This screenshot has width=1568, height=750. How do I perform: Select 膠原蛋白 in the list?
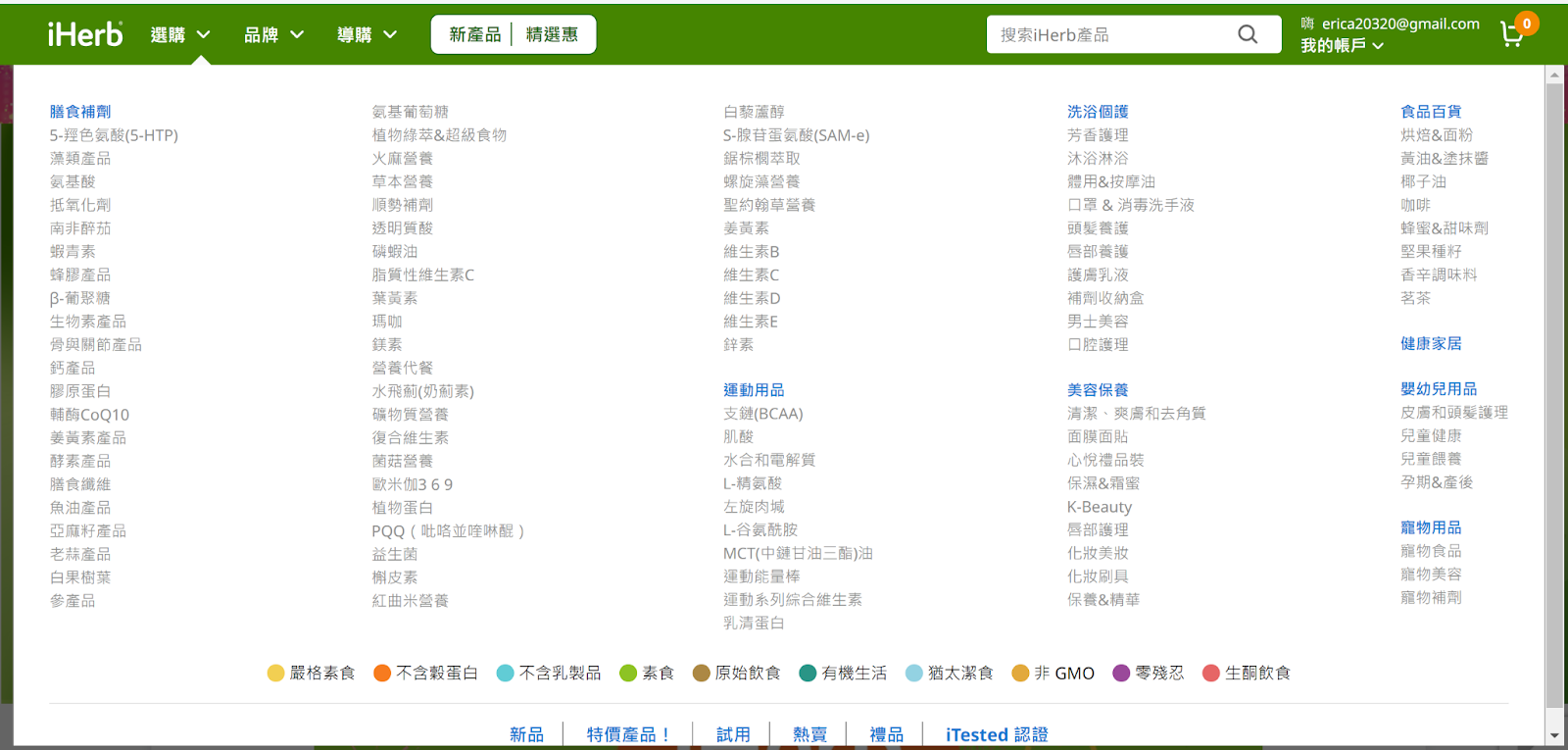pos(80,391)
